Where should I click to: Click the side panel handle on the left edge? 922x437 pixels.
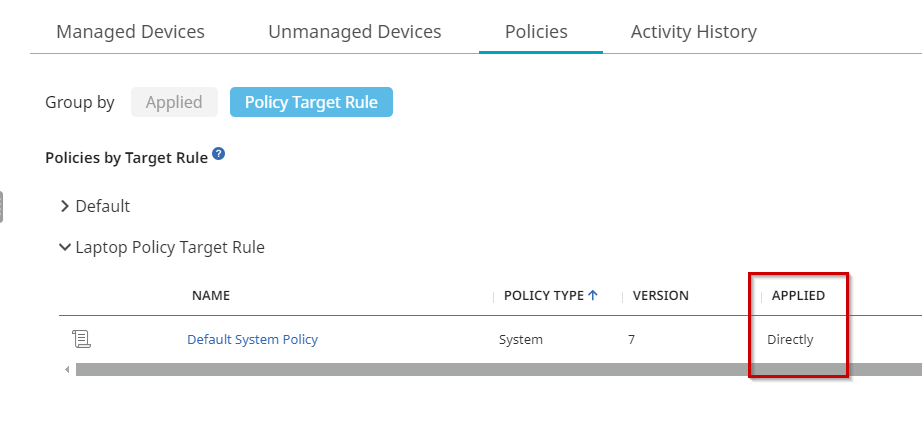(x=2, y=206)
